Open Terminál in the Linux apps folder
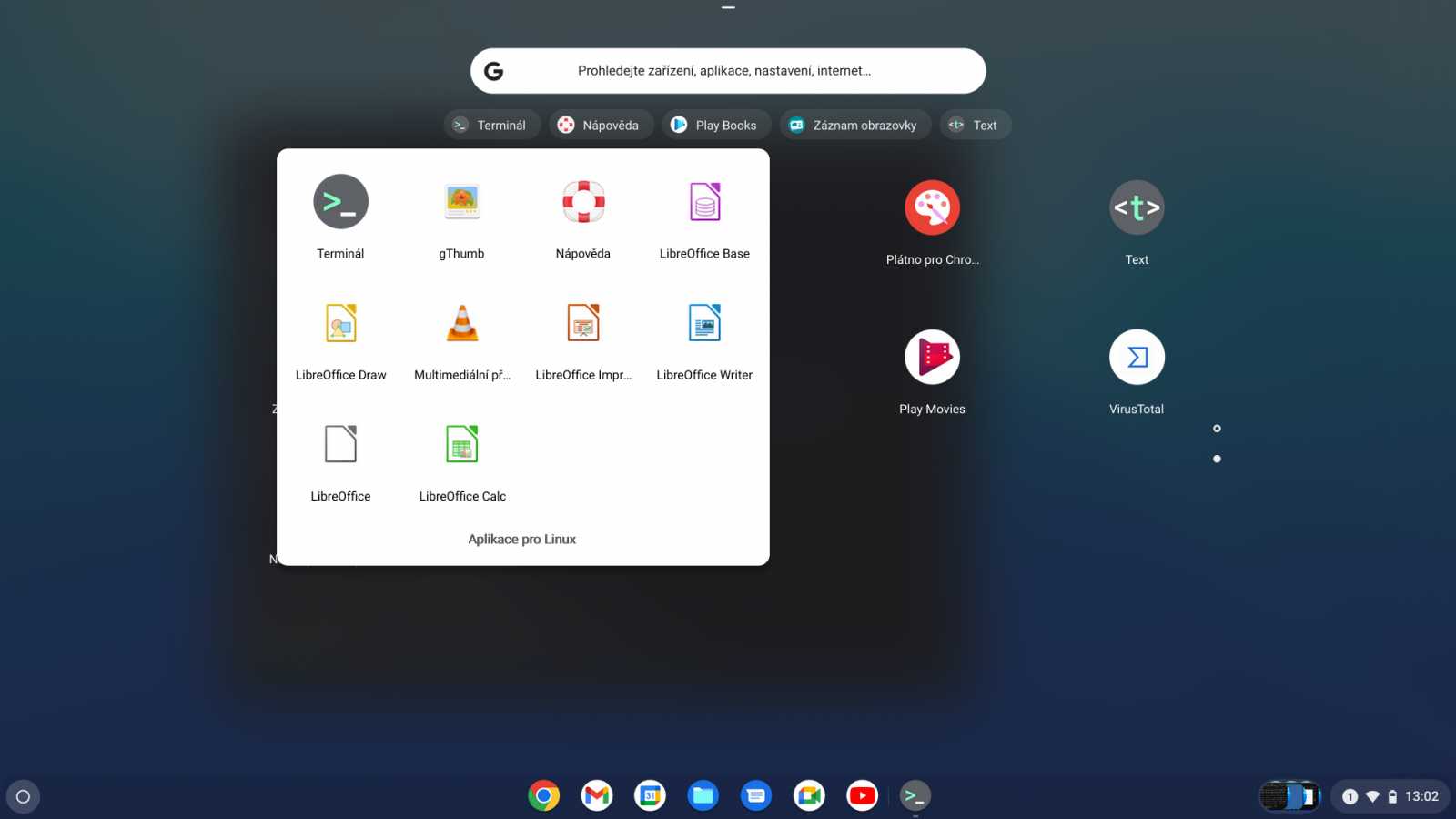This screenshot has height=819, width=1456. (340, 202)
